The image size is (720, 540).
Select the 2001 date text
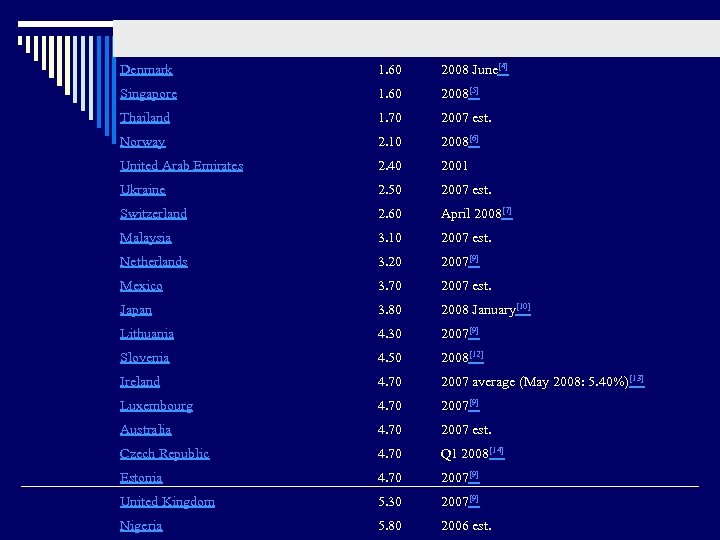(x=455, y=166)
